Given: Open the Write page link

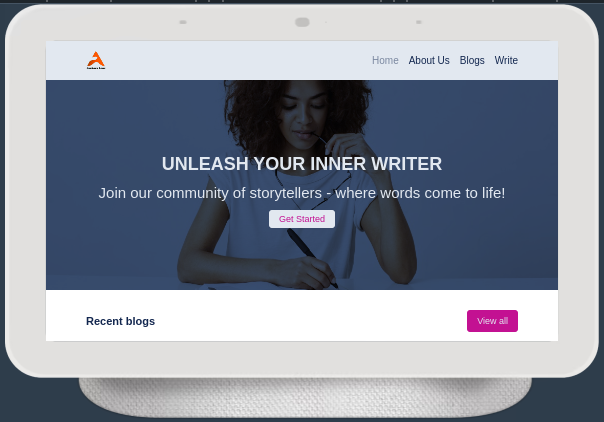Looking at the screenshot, I should coord(506,60).
